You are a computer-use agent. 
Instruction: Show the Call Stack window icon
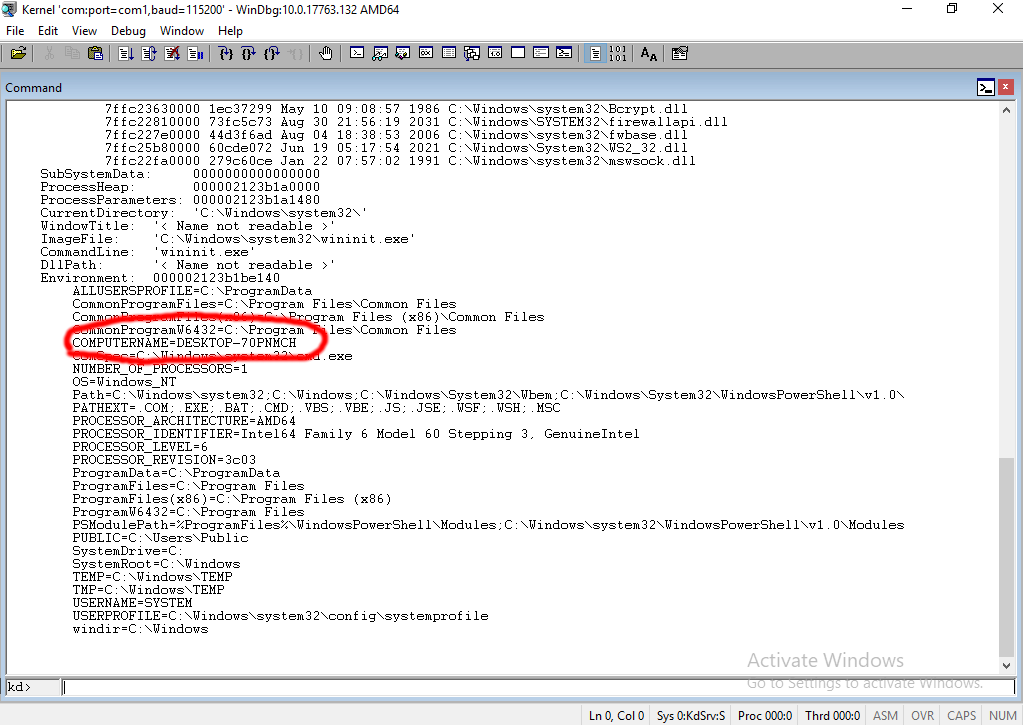tap(472, 53)
